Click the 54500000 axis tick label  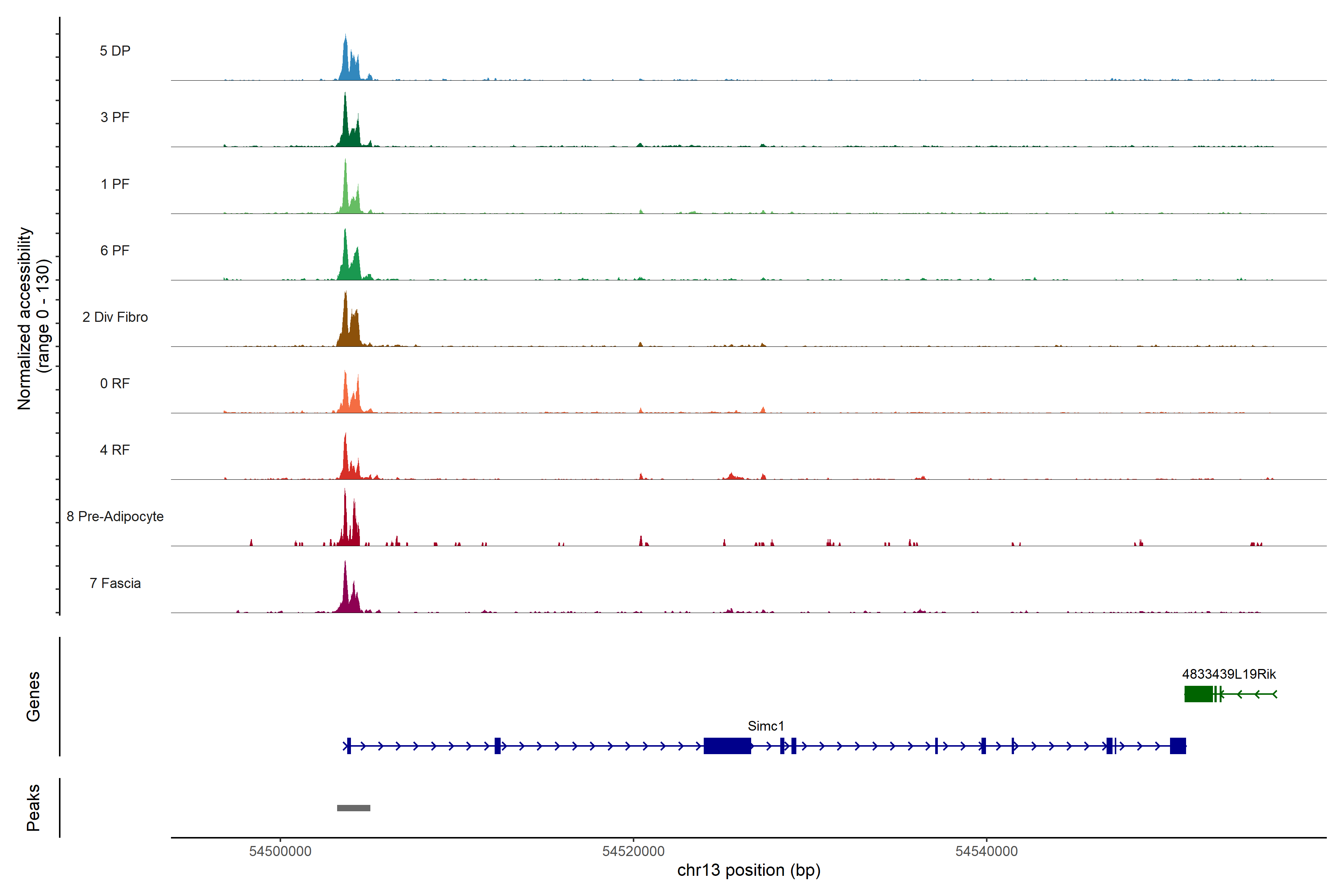coord(280,851)
